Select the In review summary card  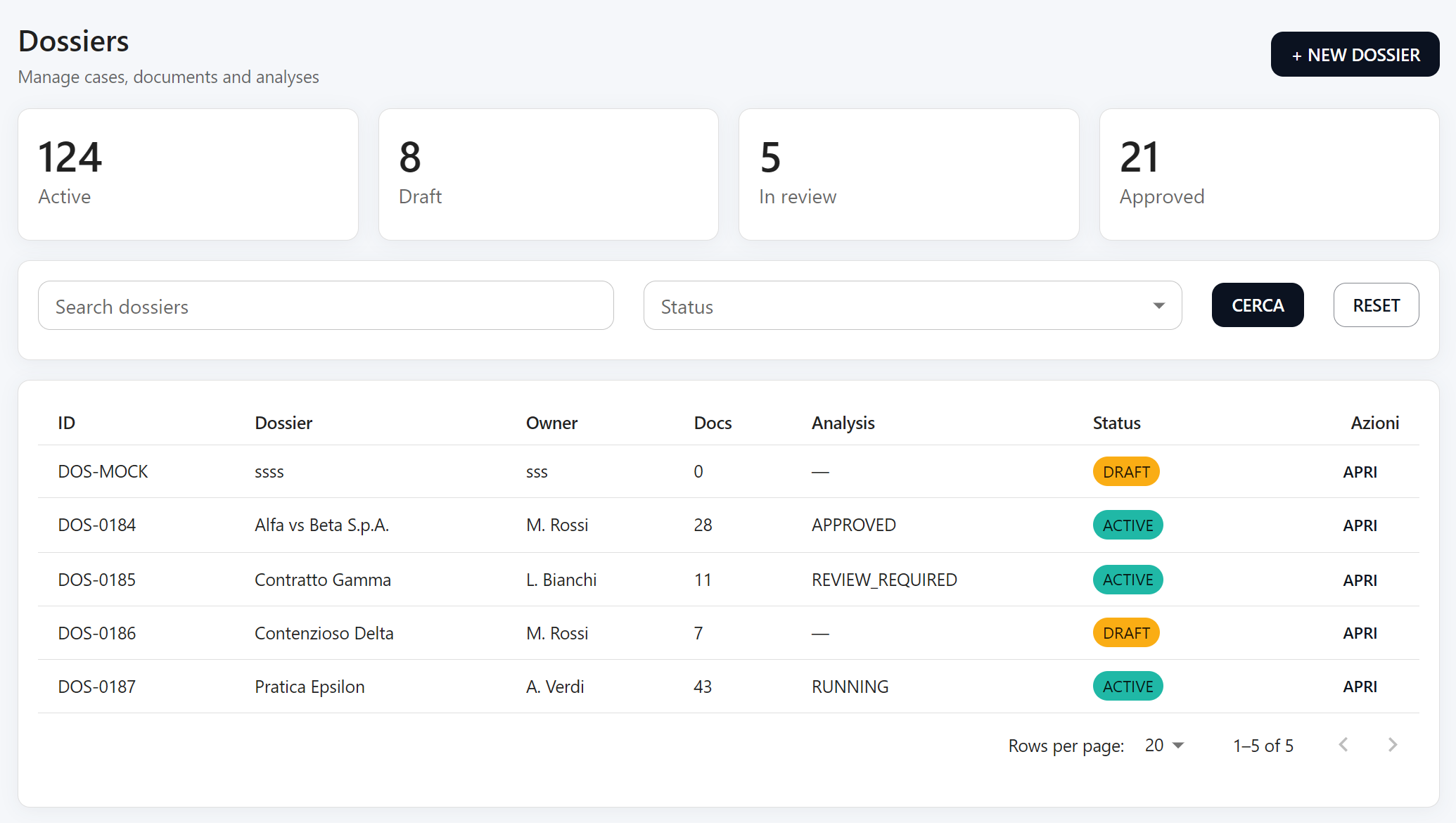(x=909, y=174)
